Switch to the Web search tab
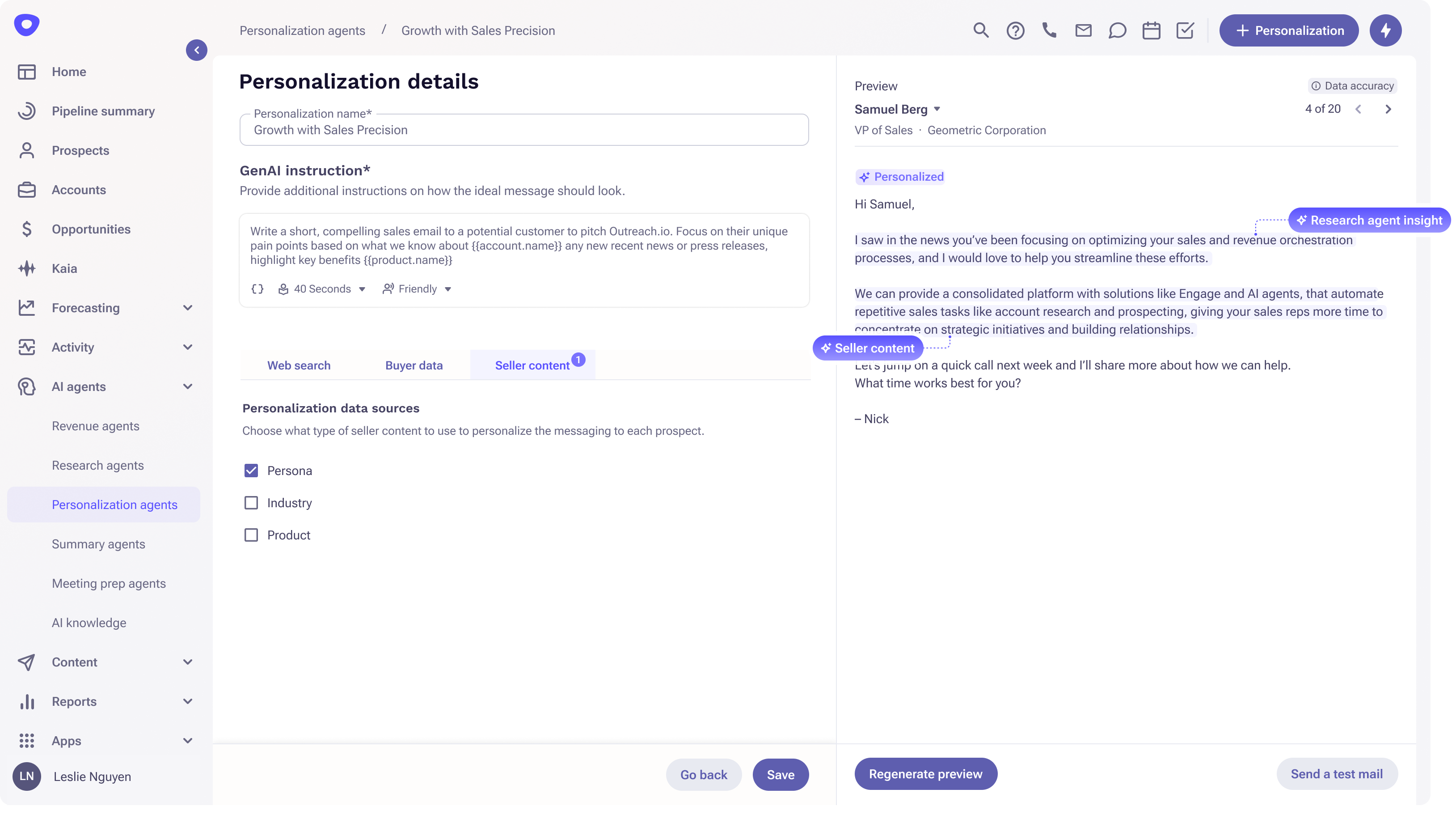The height and width of the screenshot is (823, 1456). [x=299, y=365]
